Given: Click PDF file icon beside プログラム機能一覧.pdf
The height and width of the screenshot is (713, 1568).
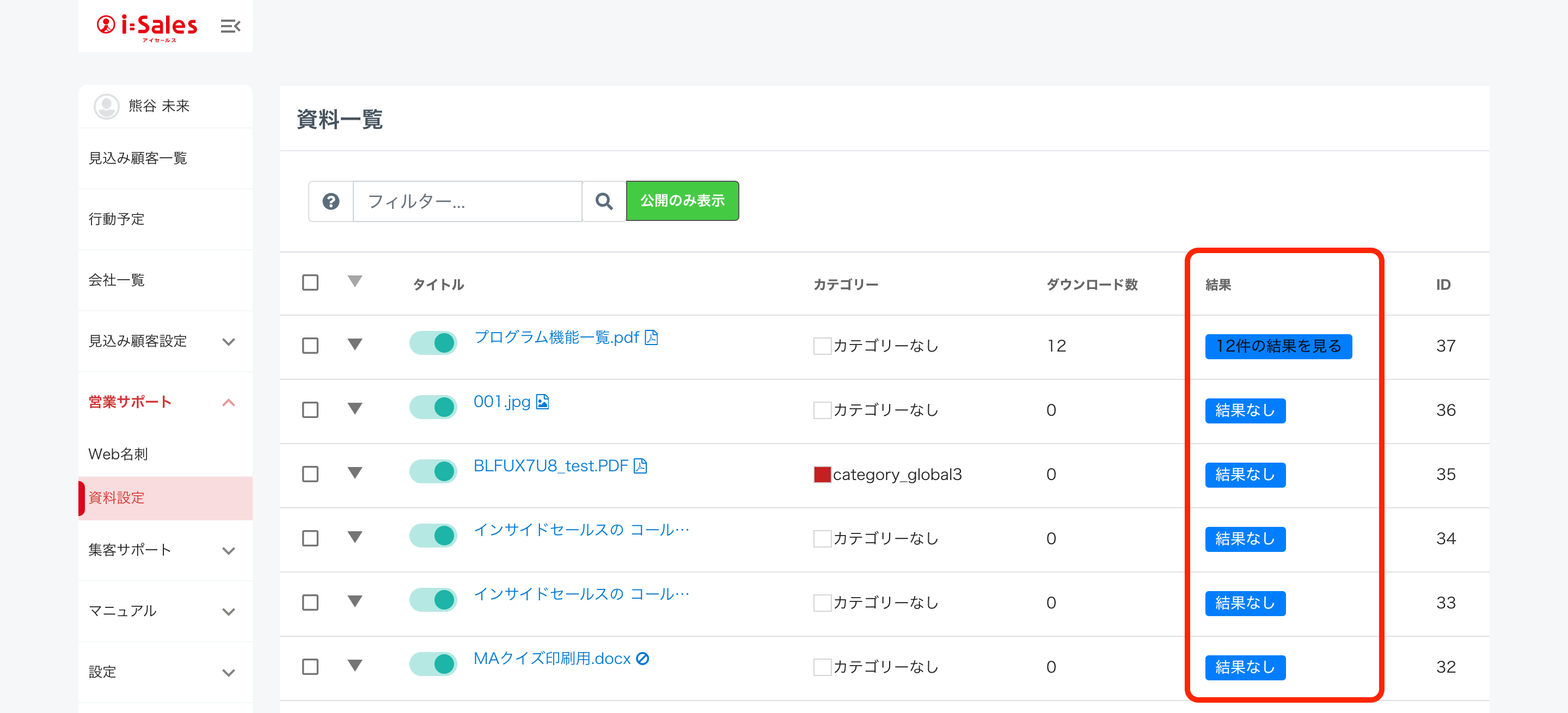Looking at the screenshot, I should 651,337.
